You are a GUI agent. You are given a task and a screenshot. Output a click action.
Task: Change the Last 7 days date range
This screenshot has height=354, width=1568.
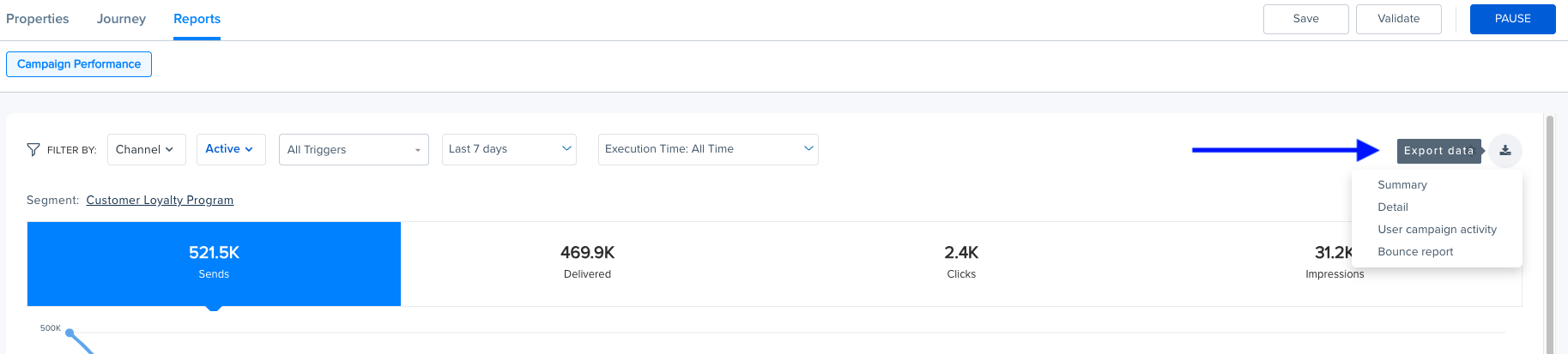point(508,149)
